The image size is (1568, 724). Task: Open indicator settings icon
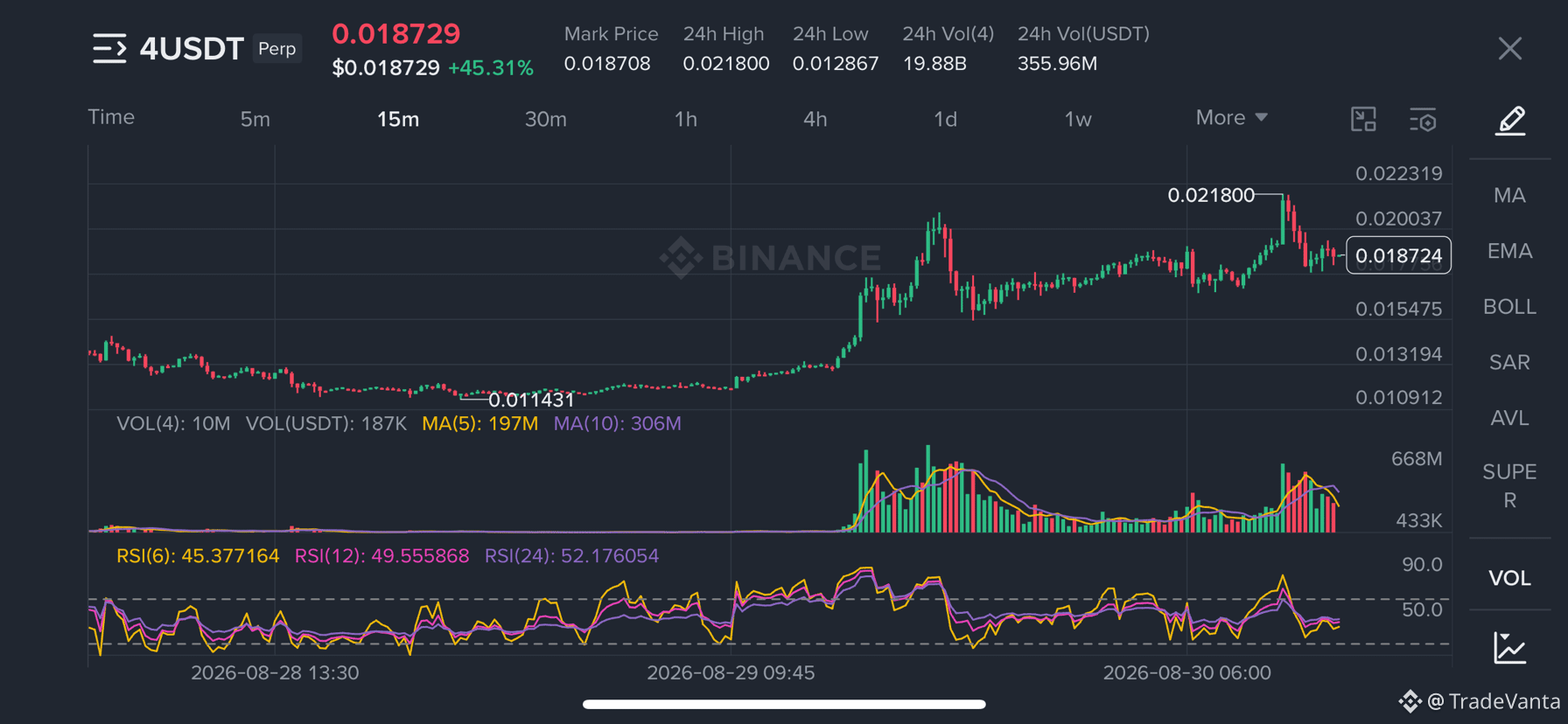click(x=1423, y=120)
